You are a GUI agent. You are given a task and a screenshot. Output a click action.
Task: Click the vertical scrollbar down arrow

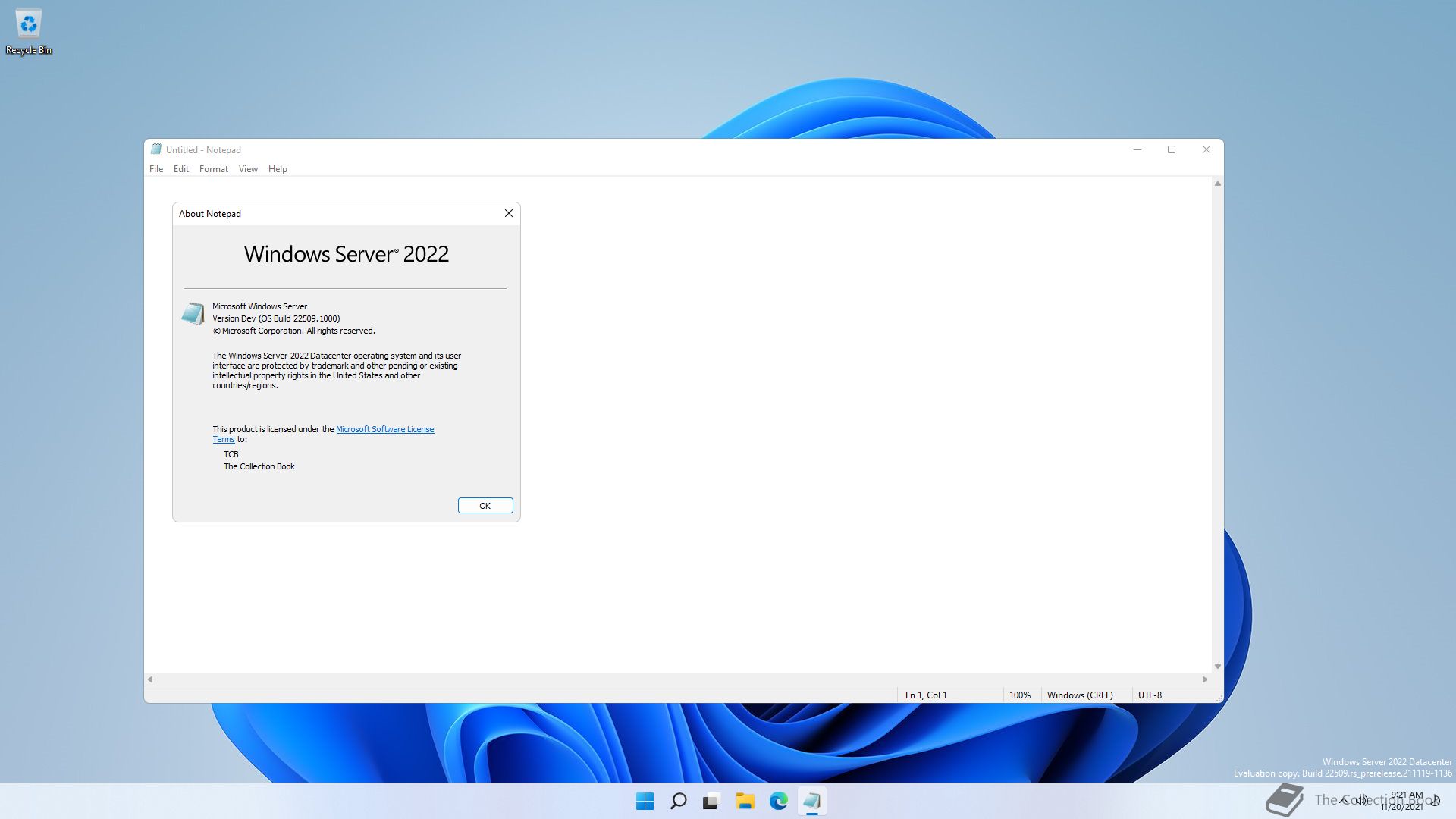tap(1217, 667)
